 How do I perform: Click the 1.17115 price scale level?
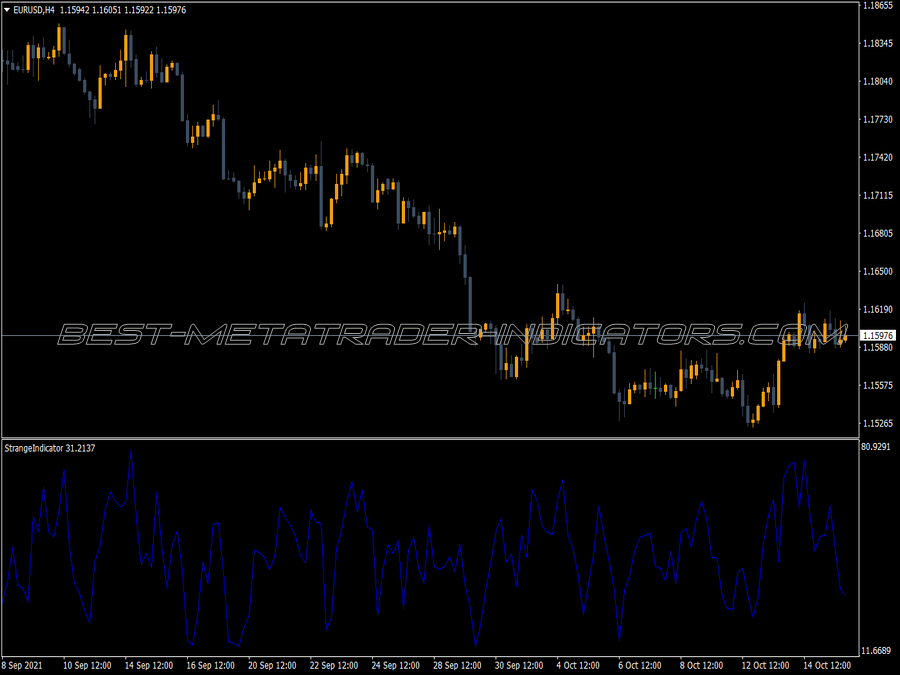pyautogui.click(x=878, y=195)
